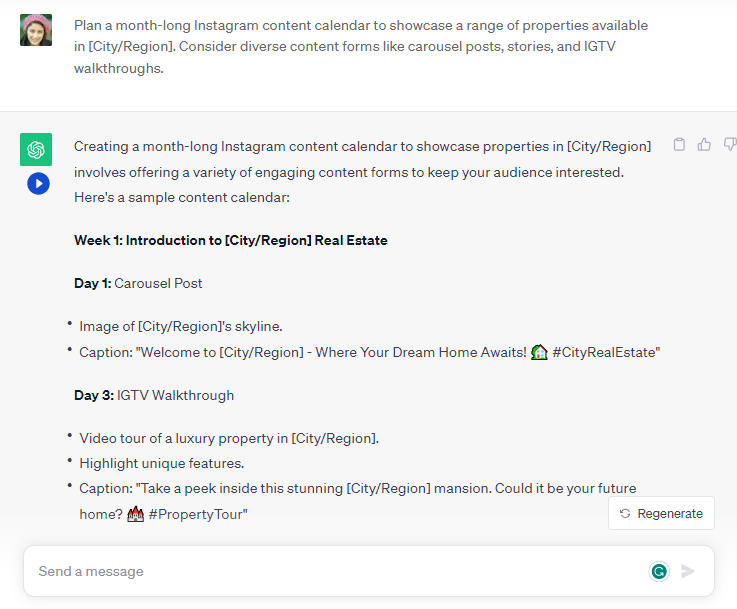Give the response a thumbs up

tap(704, 144)
